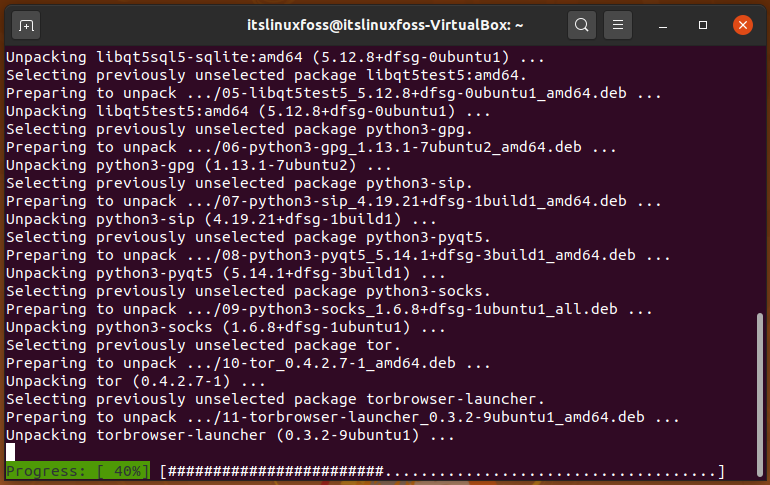The height and width of the screenshot is (485, 770).
Task: Click line with '10-tor_0.4.2.7-1_amd64.deb'
Action: (248, 363)
